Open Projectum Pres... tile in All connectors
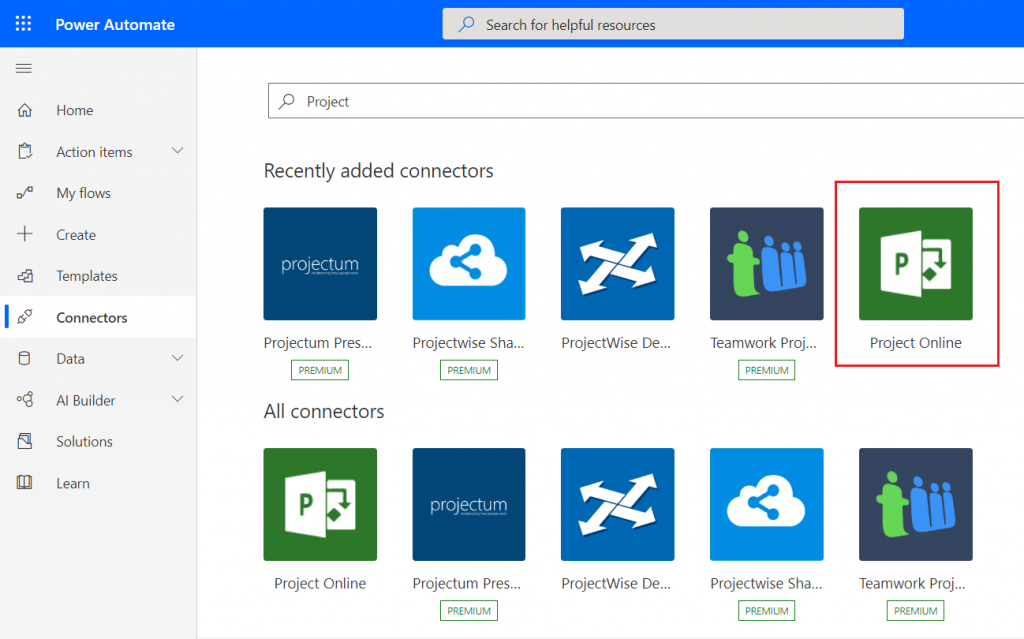 tap(469, 504)
